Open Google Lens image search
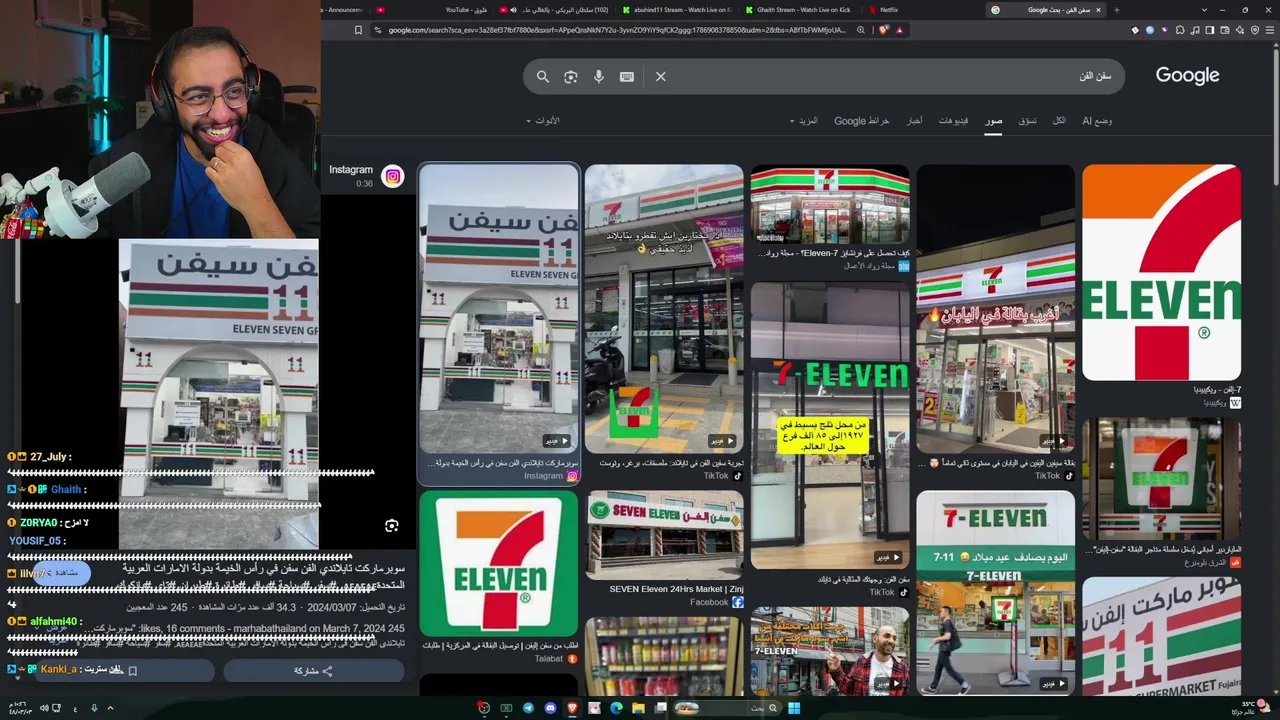 571,77
